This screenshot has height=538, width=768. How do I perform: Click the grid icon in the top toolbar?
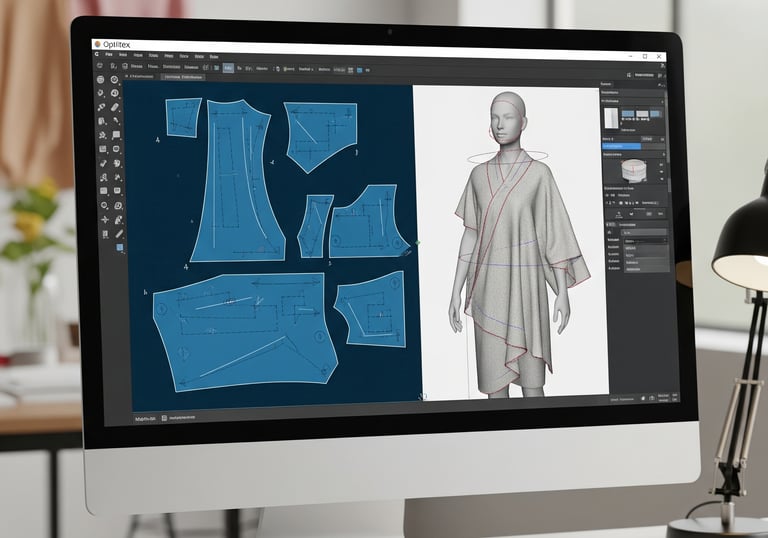[x=351, y=70]
